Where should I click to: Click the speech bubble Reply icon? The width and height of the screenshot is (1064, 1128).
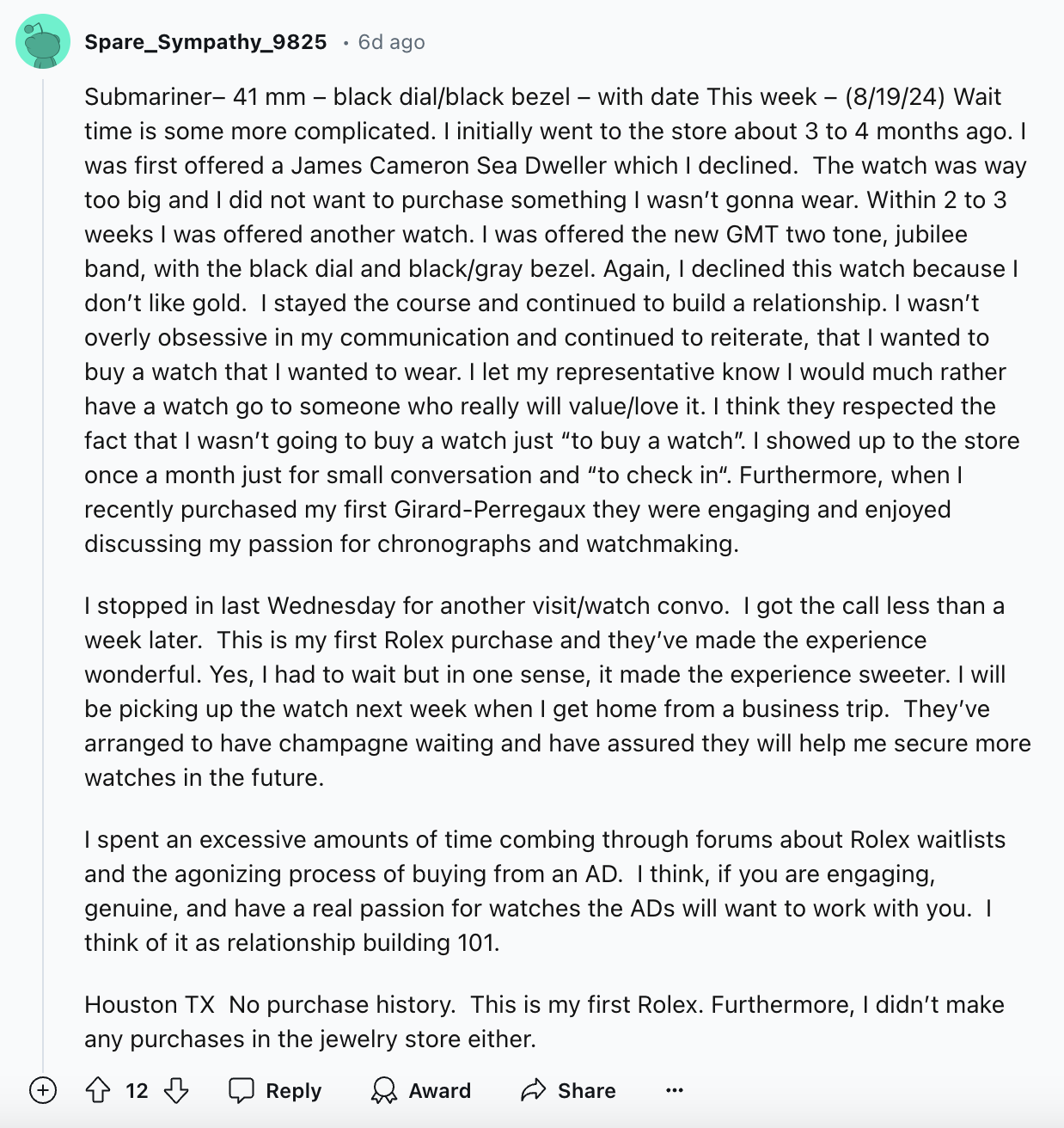click(x=242, y=1090)
